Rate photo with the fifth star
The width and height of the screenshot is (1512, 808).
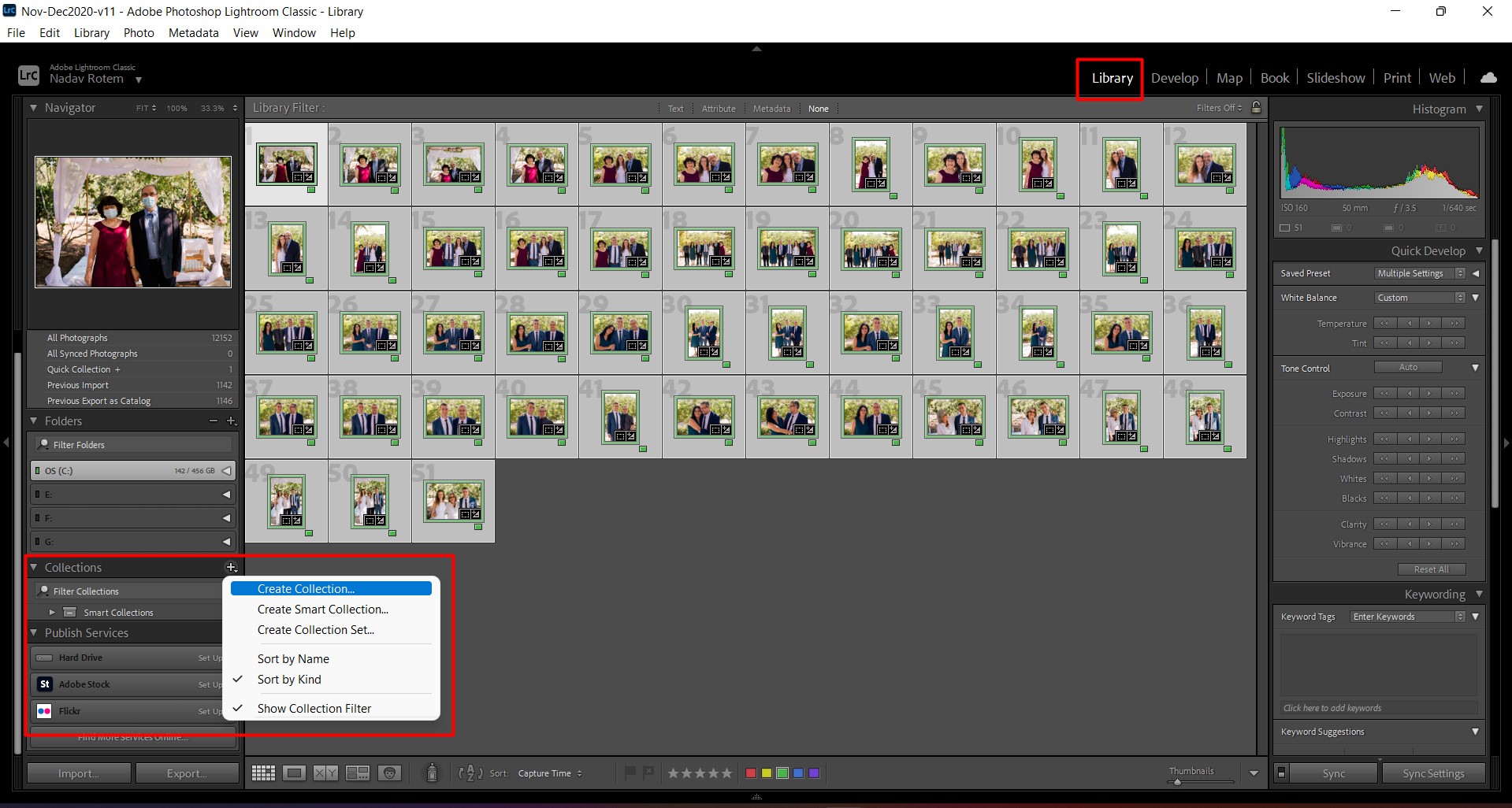[726, 773]
